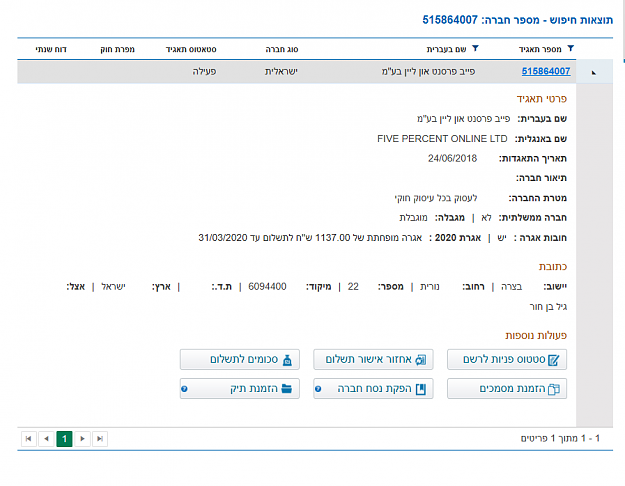The width and height of the screenshot is (625, 486).
Task: Open סטטוס פניות לרשם button
Action: pyautogui.click(x=507, y=360)
